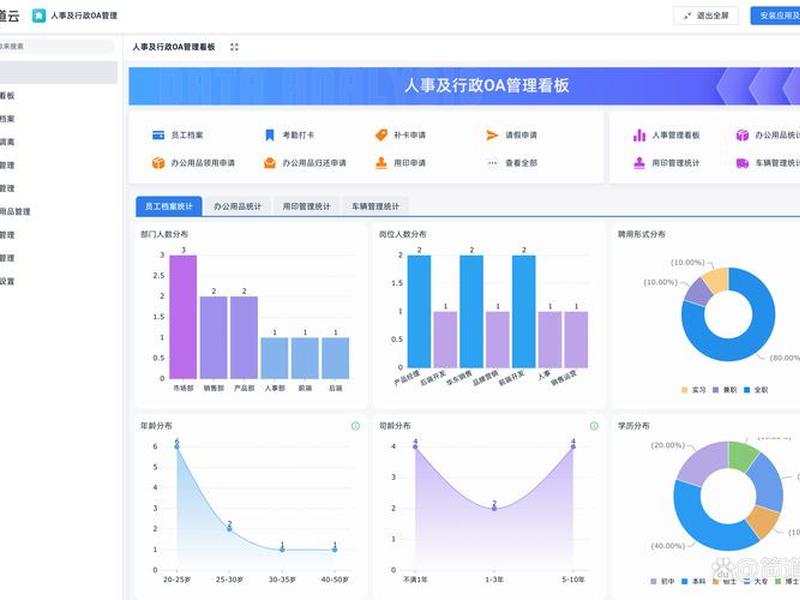Click the 人事部 bar in department chart
This screenshot has height=600, width=800.
(274, 358)
